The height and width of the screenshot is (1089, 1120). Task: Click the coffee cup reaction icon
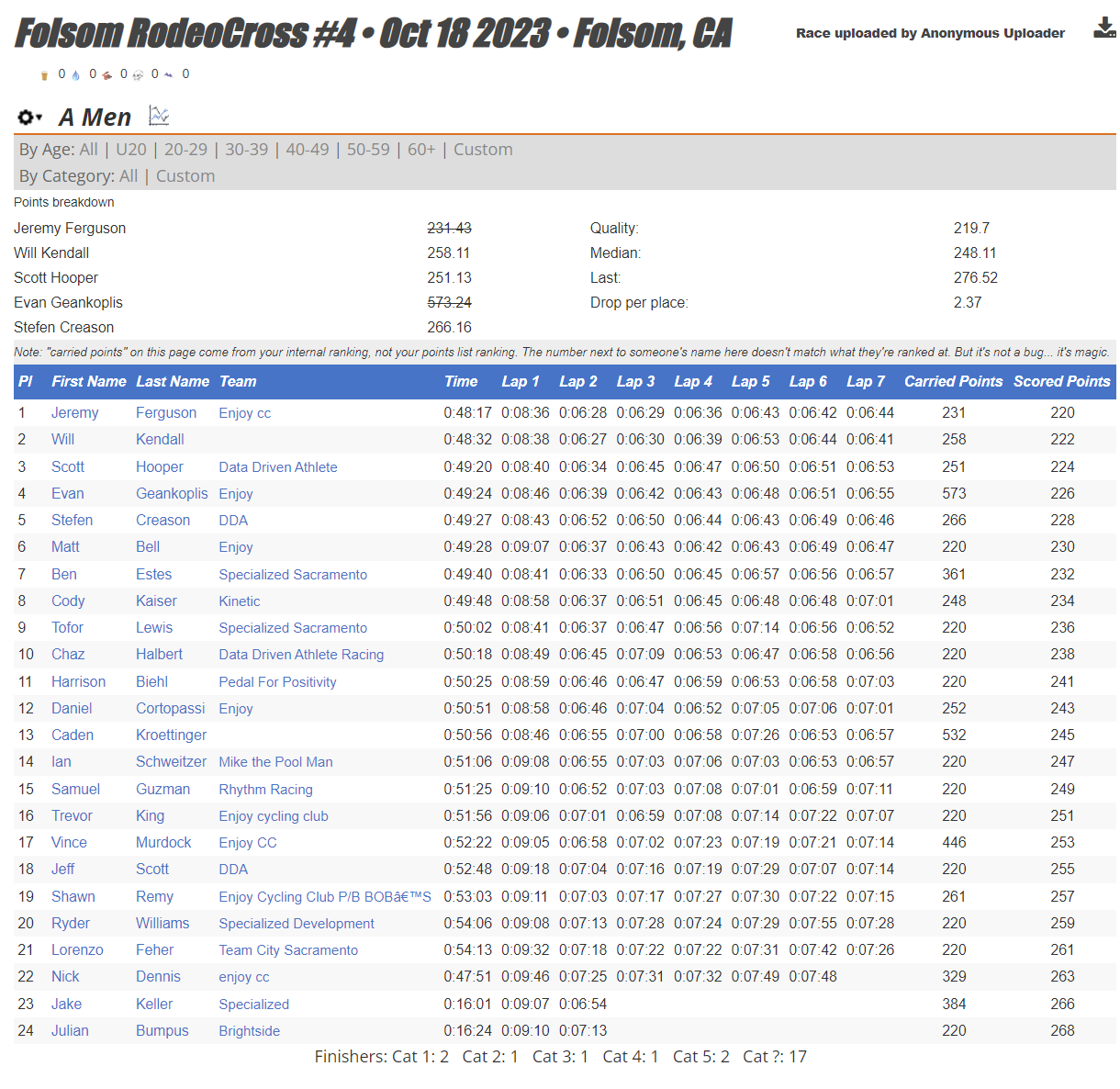[x=44, y=75]
